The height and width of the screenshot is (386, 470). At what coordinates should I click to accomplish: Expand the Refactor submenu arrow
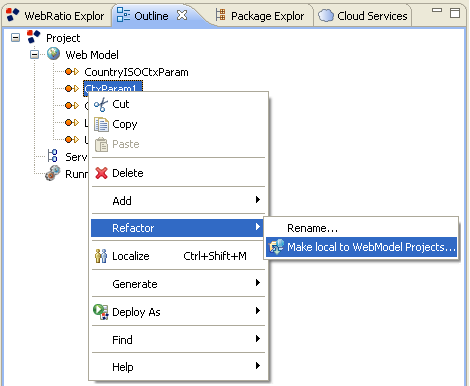(x=258, y=227)
